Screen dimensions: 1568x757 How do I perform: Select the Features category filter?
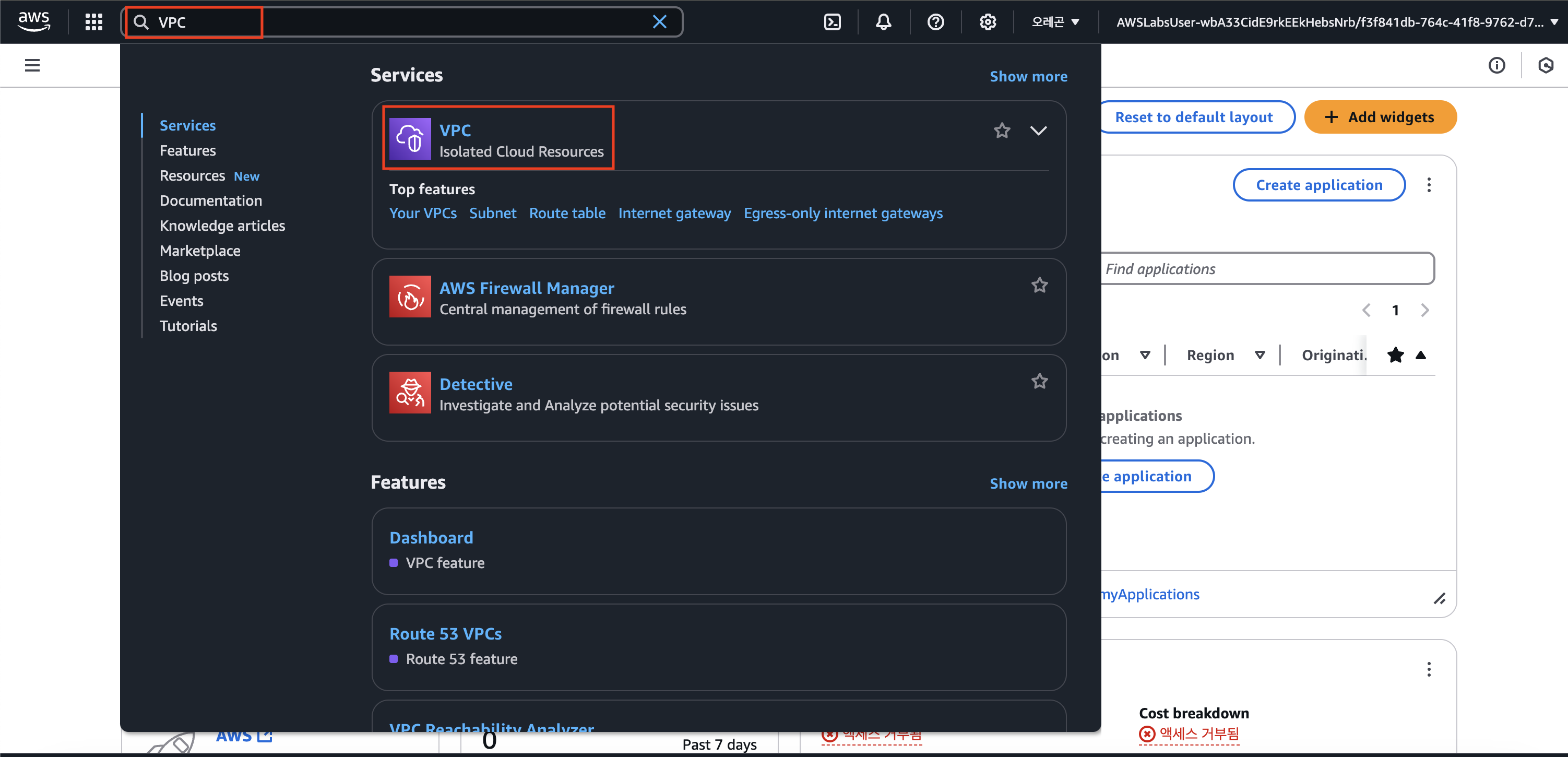click(x=187, y=150)
